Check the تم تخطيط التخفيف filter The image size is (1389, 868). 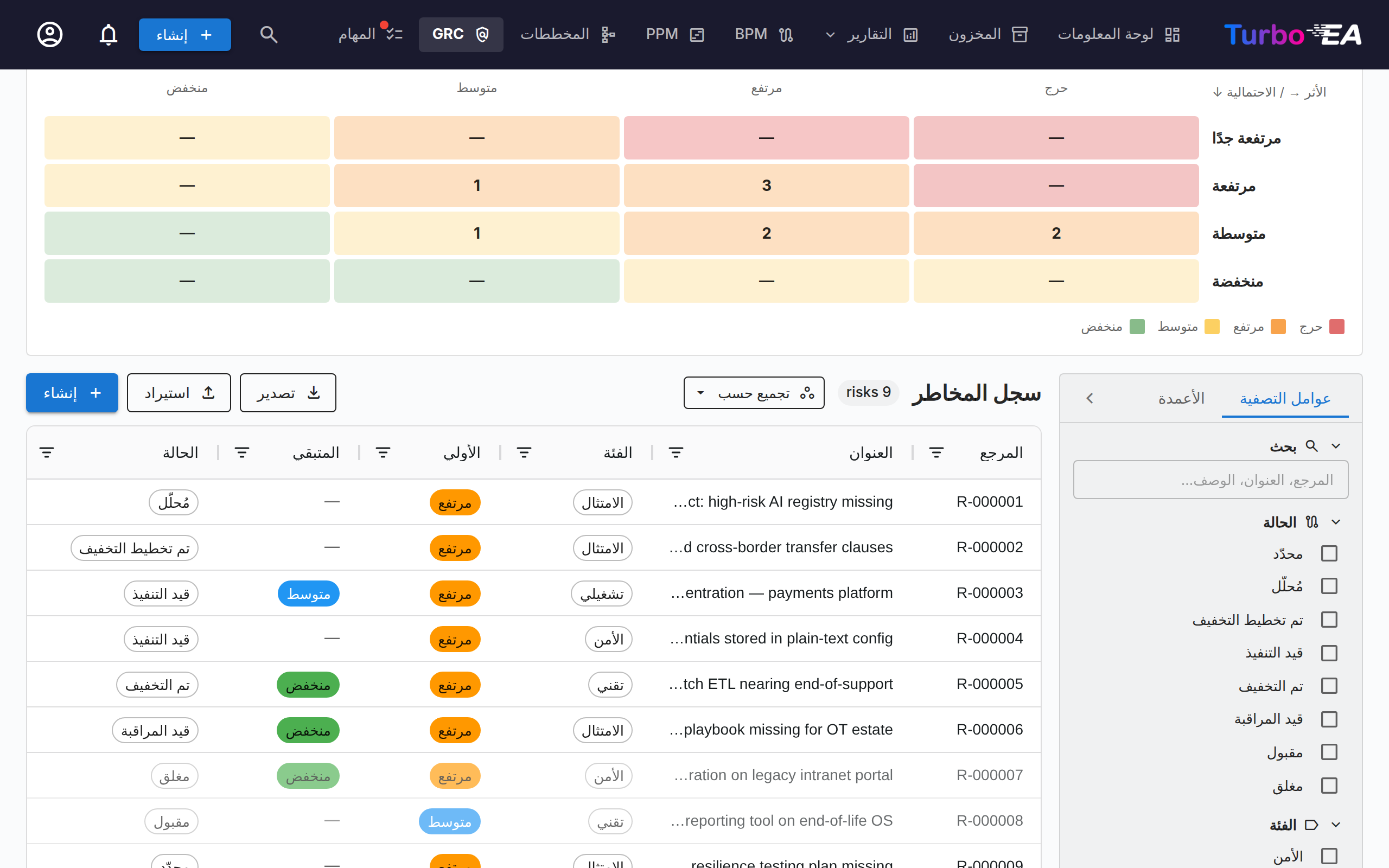[1329, 620]
